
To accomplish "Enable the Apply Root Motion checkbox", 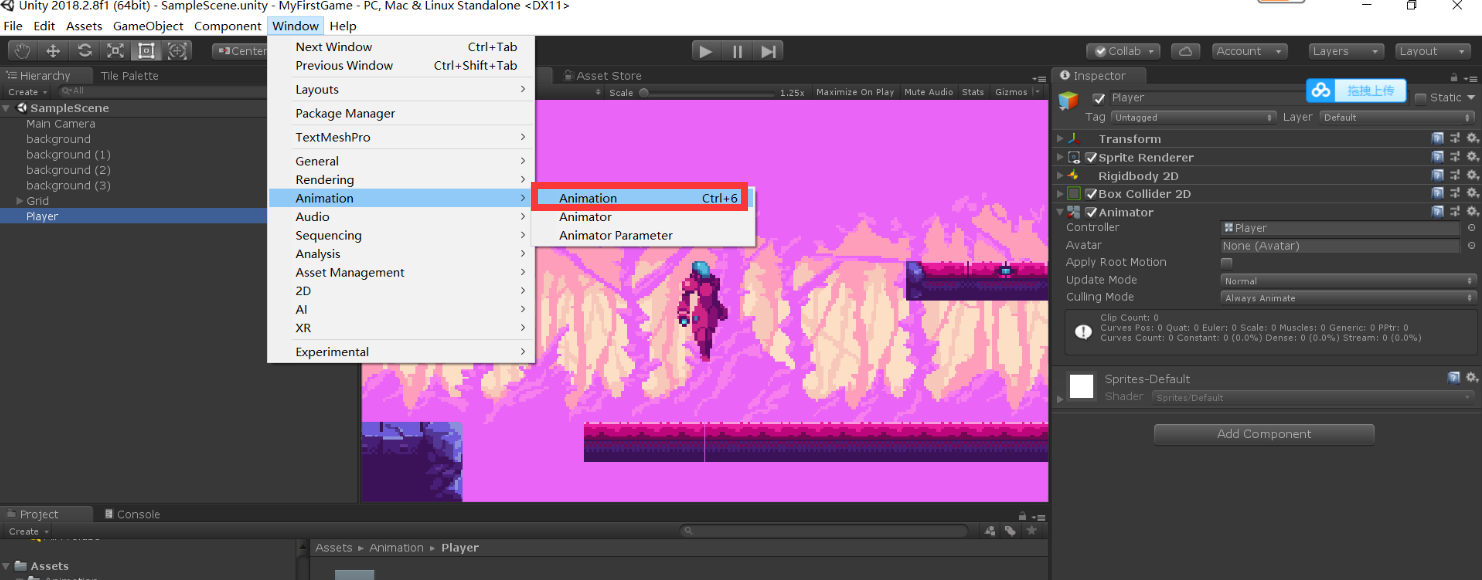I will point(1226,262).
